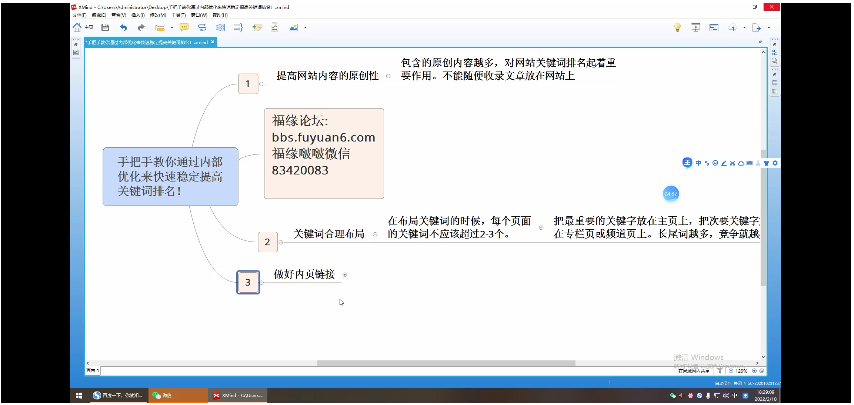Click the 关键词合理布局 topic
The height and width of the screenshot is (405, 854).
(x=328, y=234)
